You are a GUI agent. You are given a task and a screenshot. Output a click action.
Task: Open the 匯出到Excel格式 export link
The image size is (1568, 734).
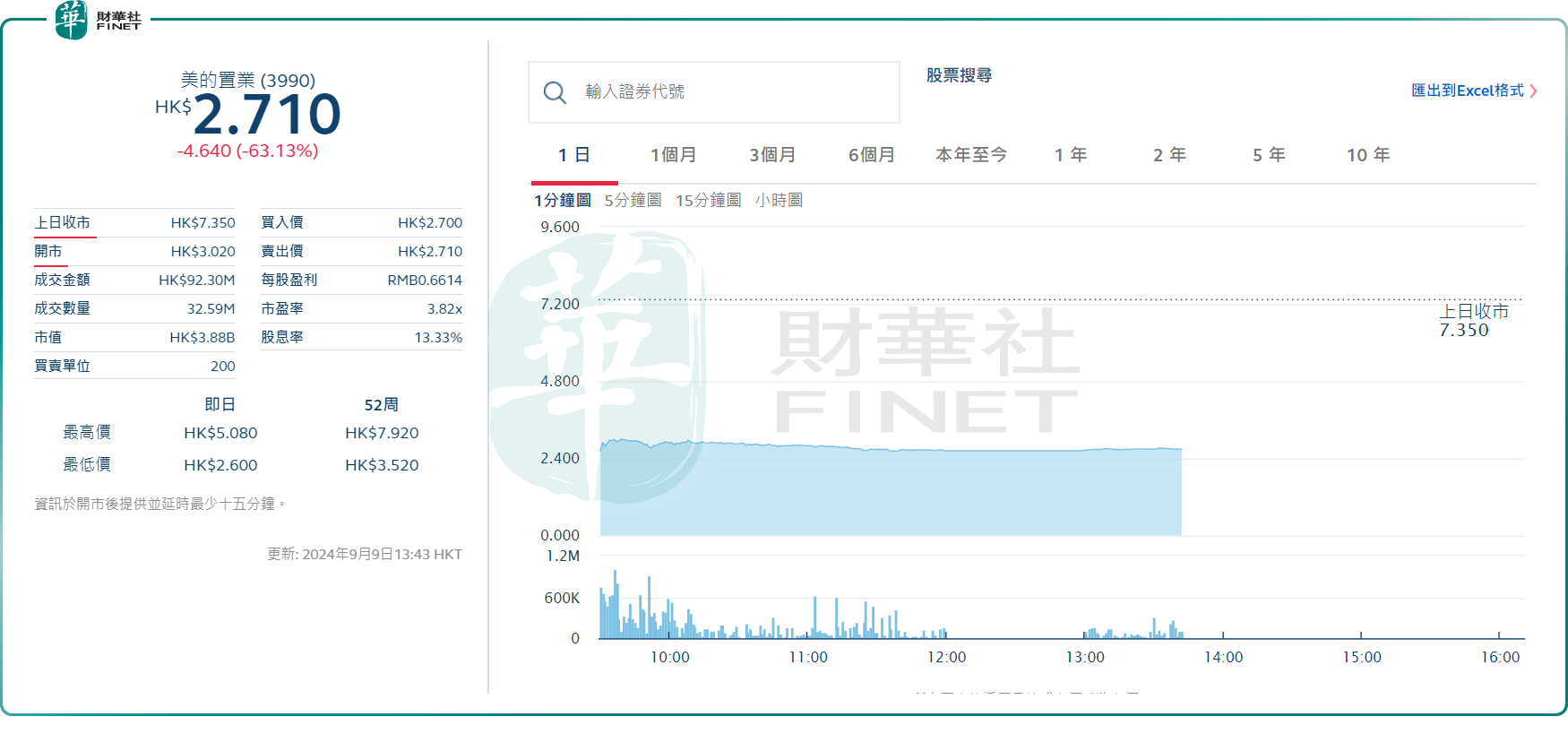click(1467, 91)
